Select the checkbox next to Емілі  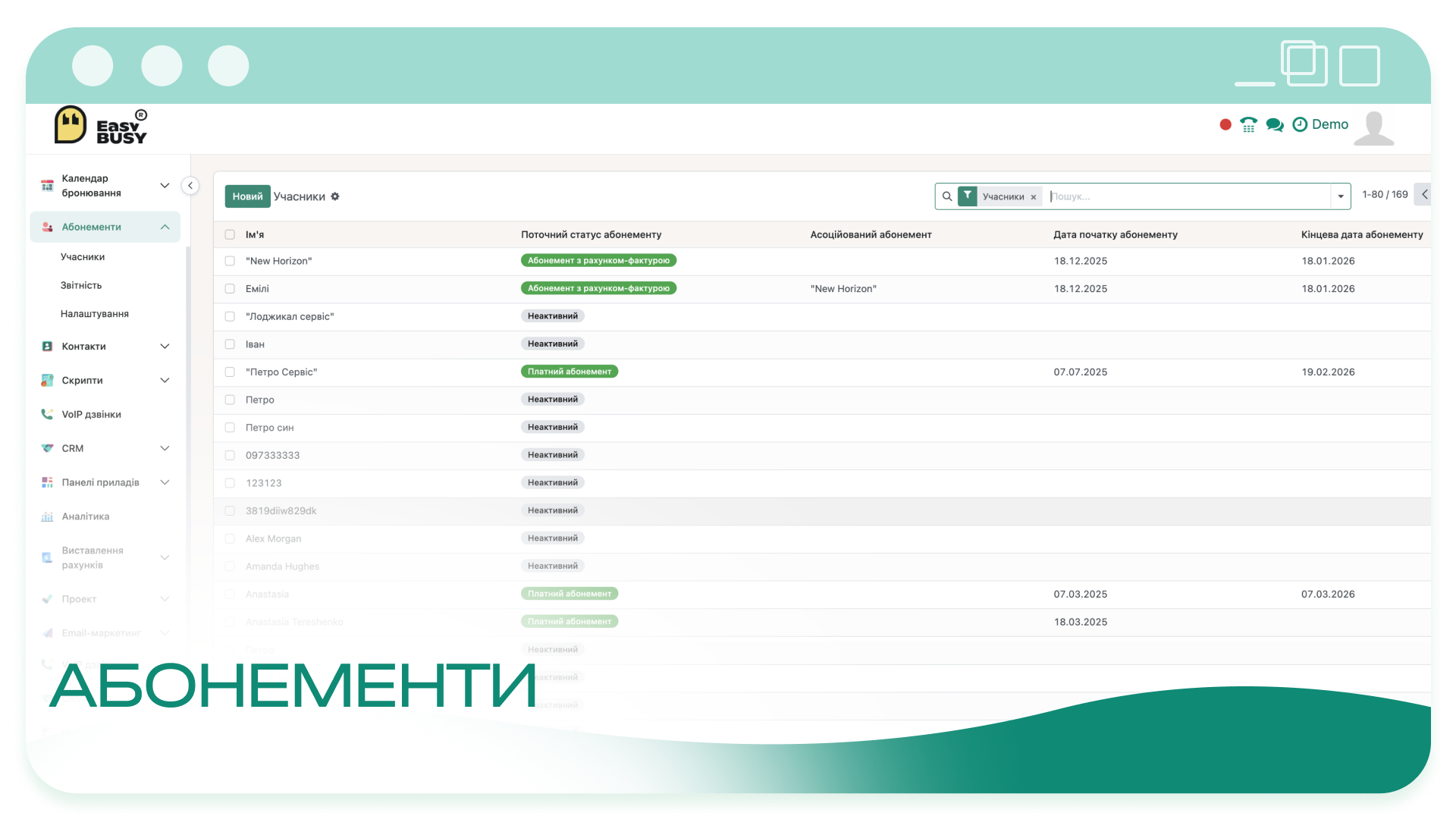point(230,289)
